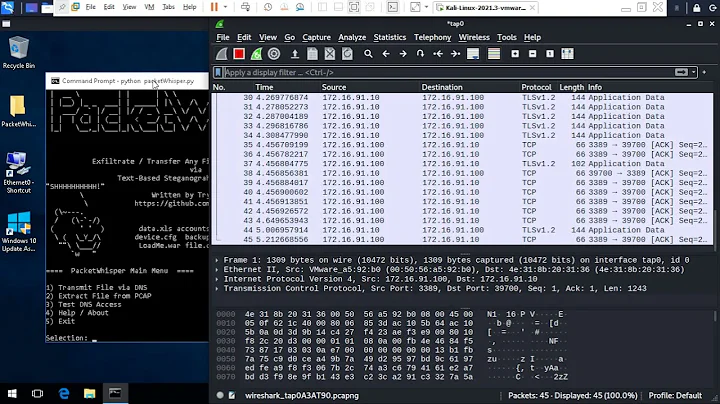This screenshot has height=404, width=720.
Task: Open capture file properties icon in status bar
Action: click(232, 395)
